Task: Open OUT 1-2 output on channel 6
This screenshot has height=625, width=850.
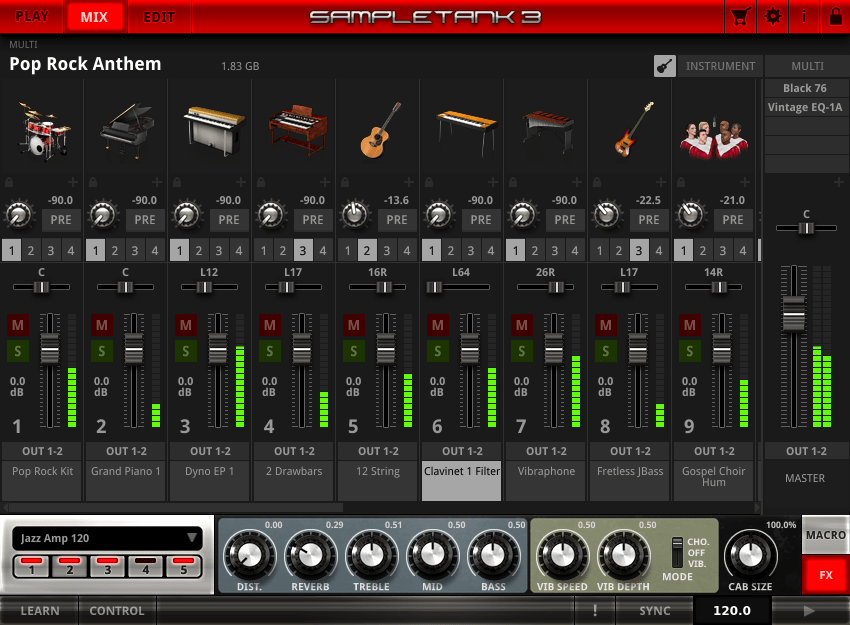Action: (x=462, y=451)
